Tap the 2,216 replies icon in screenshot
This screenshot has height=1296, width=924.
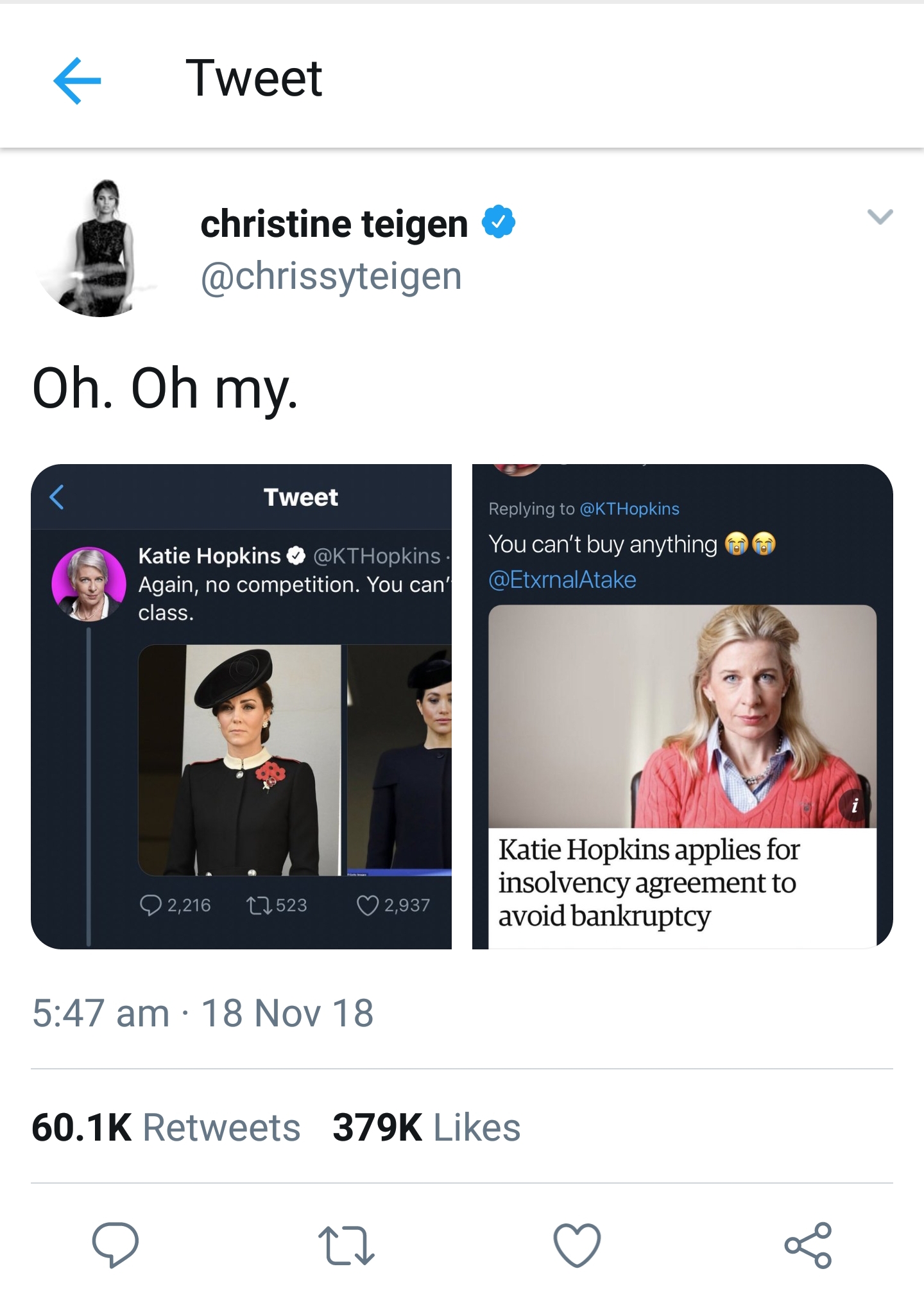pos(151,905)
